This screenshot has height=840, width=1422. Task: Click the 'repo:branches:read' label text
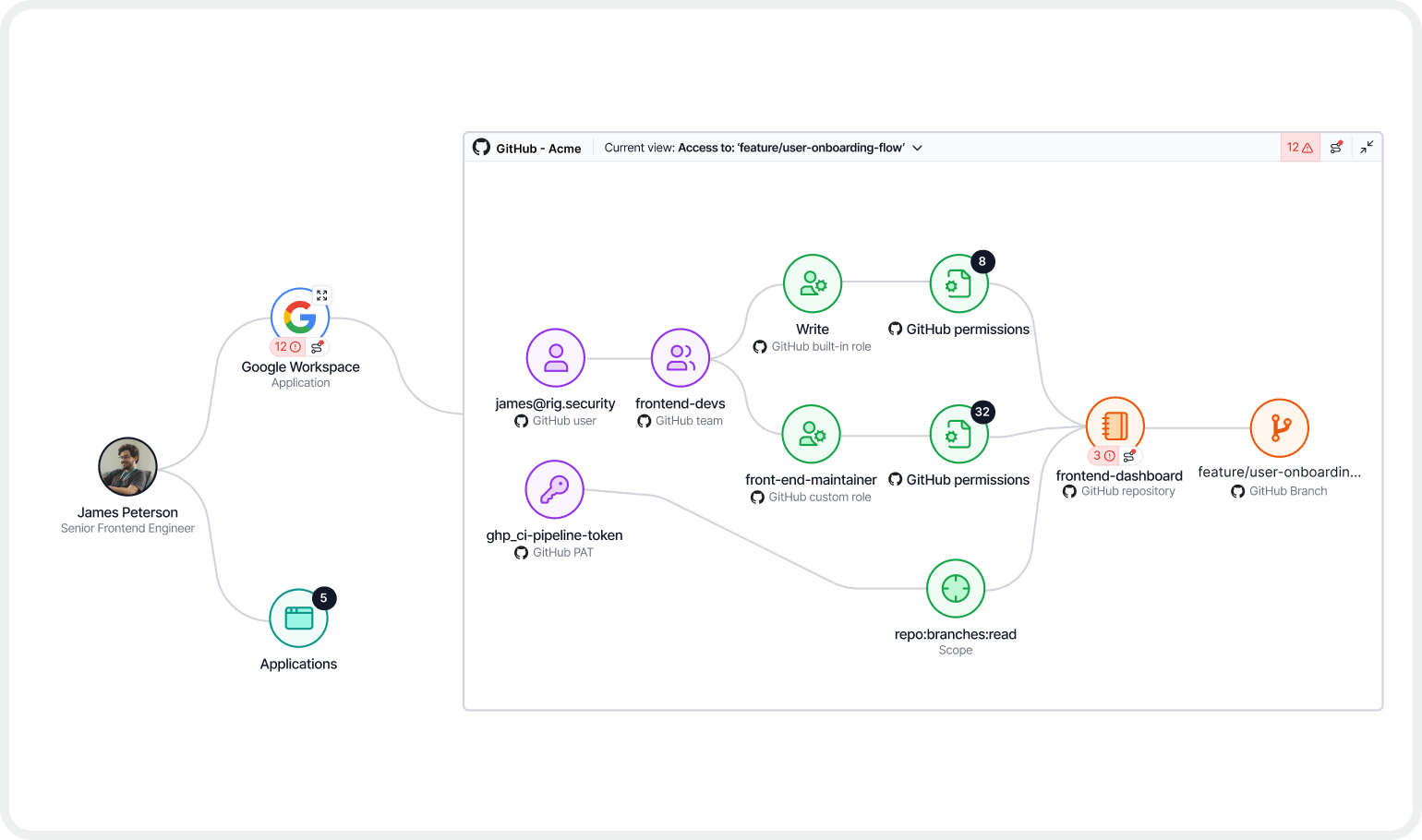956,634
